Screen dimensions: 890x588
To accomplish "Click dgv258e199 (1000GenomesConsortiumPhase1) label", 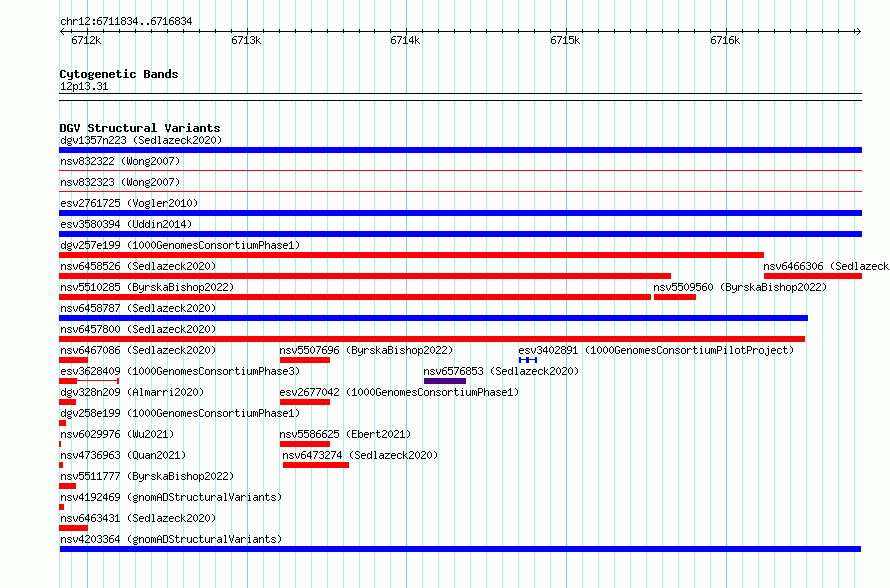I will [x=180, y=413].
